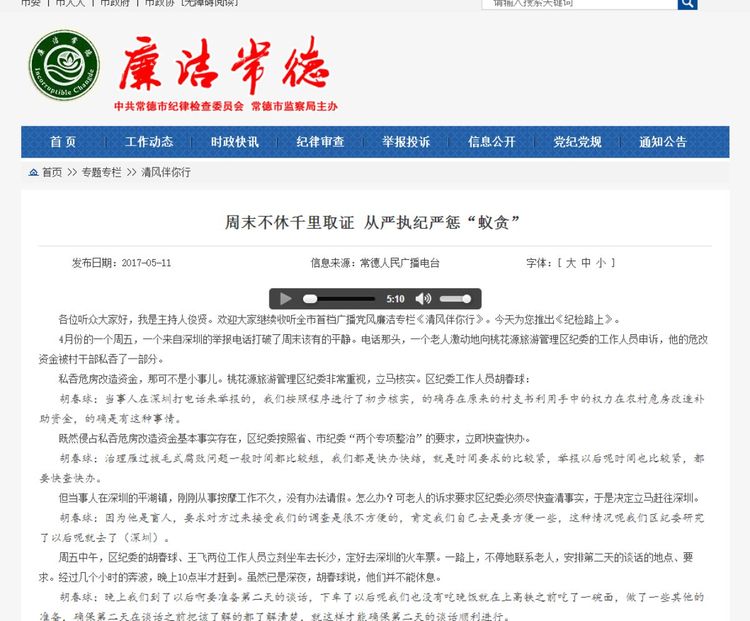Screen dimensions: 750x621
Task: Click the article title 周末不休千里取证
Action: pos(289,222)
